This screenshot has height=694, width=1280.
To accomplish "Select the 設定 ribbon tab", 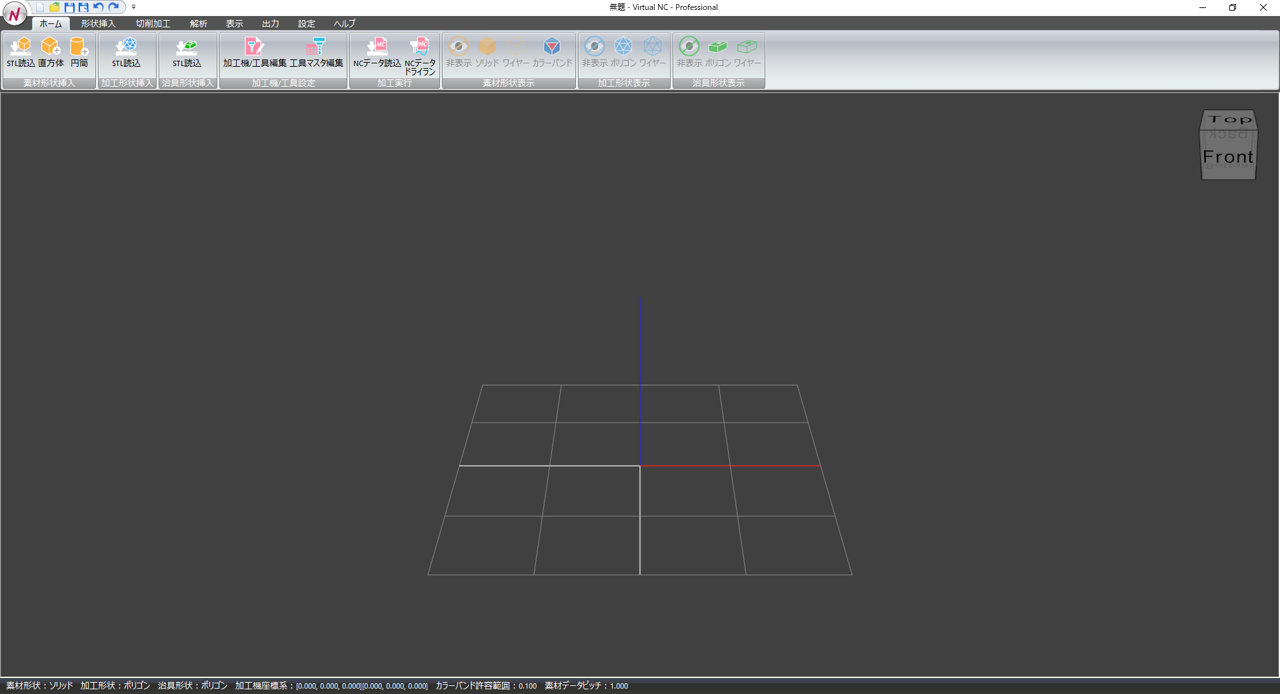I will 306,24.
